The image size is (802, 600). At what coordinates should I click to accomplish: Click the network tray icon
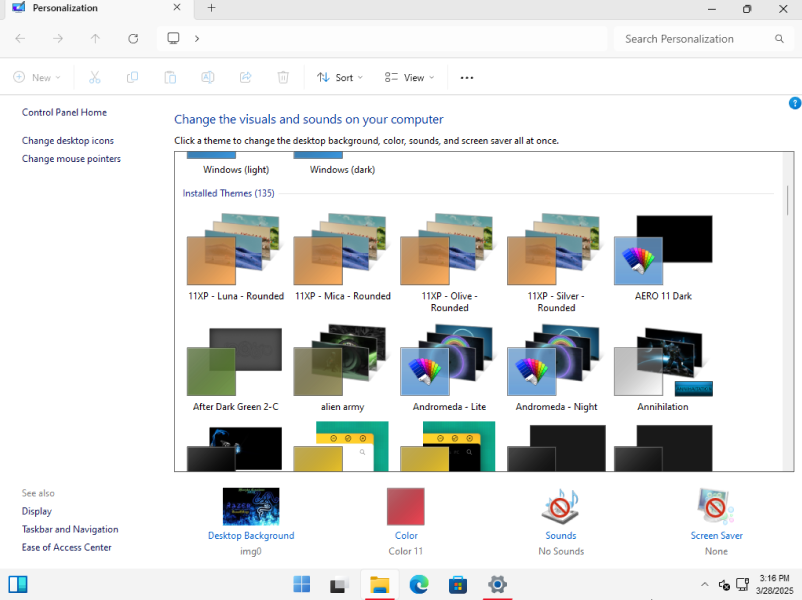[742, 584]
